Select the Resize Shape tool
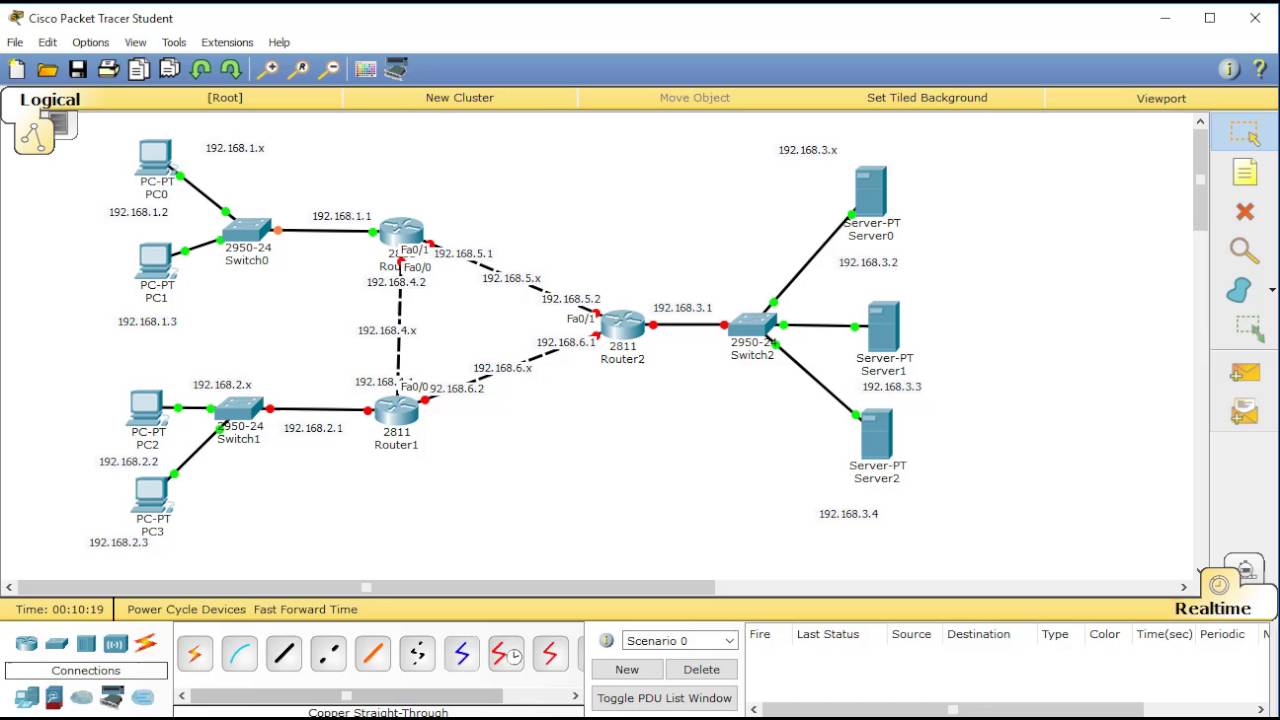The width and height of the screenshot is (1280, 720). 1248,329
